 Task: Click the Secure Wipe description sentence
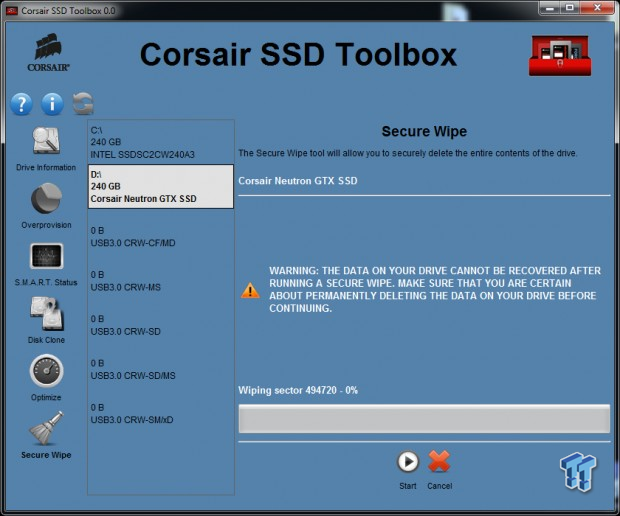pyautogui.click(x=408, y=153)
